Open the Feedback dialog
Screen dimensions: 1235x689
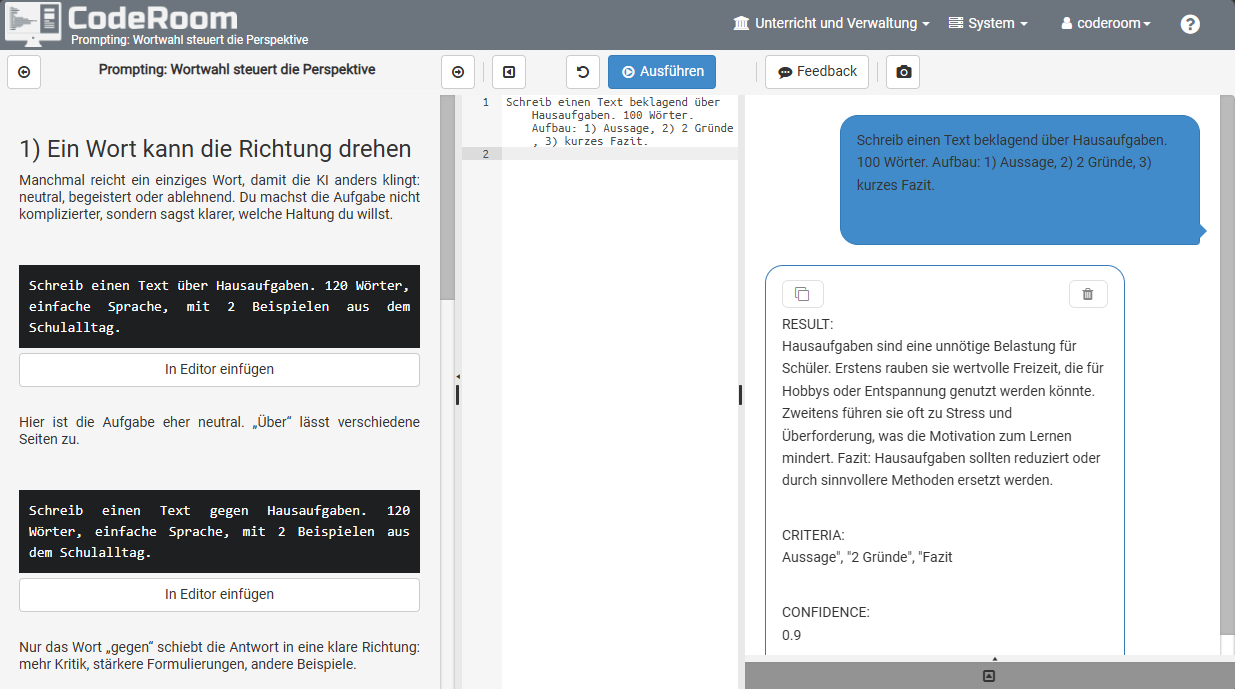pyautogui.click(x=815, y=71)
